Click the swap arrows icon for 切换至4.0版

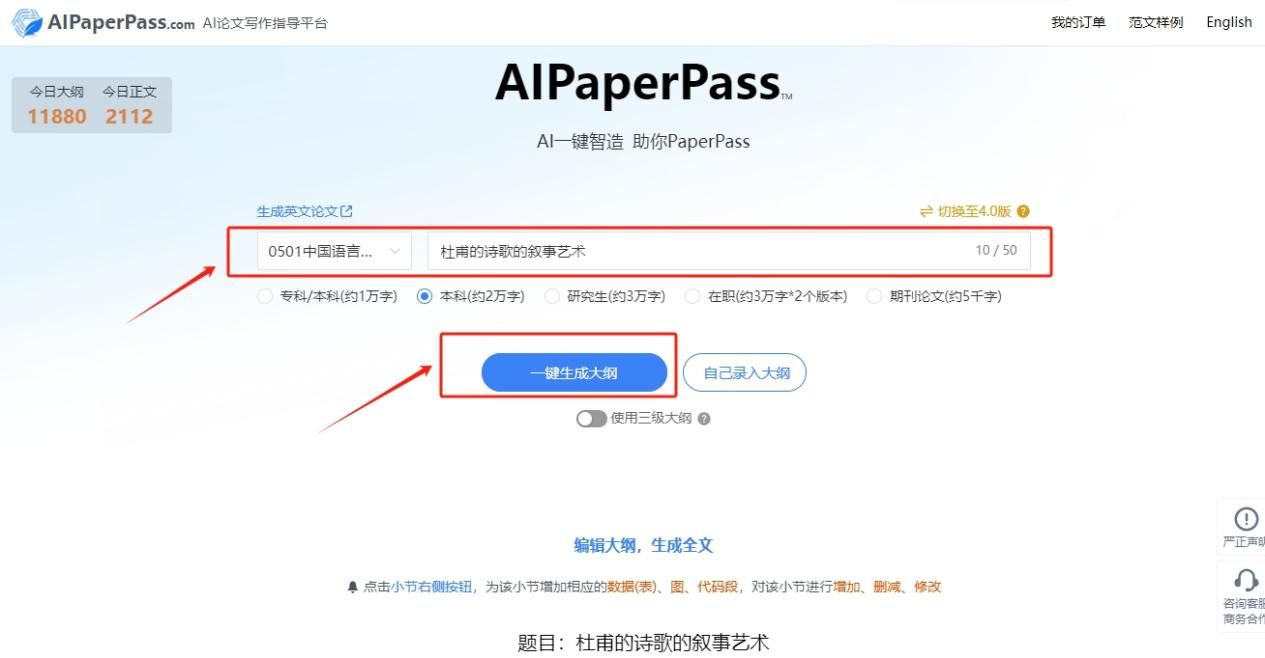pos(926,211)
